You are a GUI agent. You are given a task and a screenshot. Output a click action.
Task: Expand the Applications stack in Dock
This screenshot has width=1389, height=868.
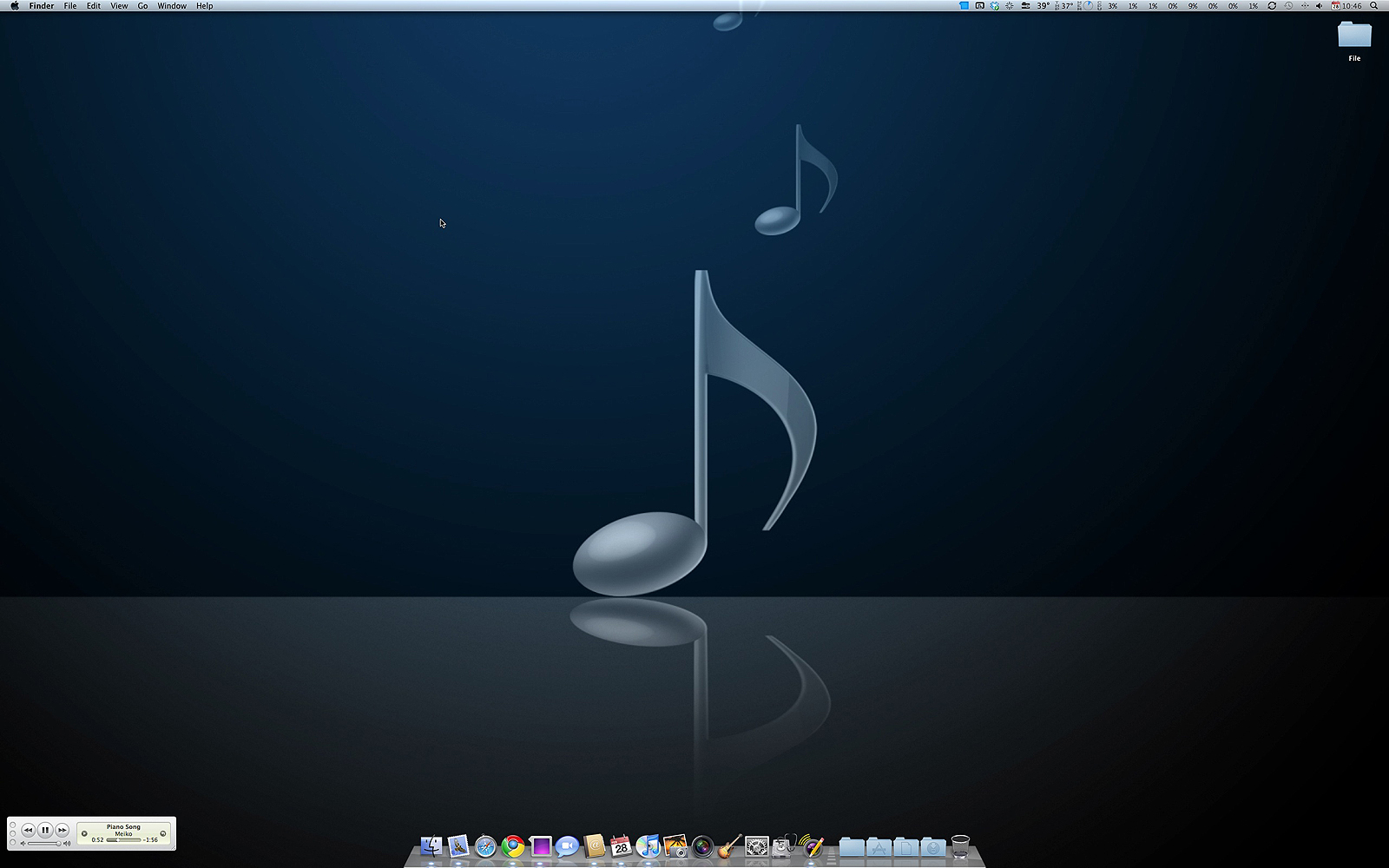(879, 847)
